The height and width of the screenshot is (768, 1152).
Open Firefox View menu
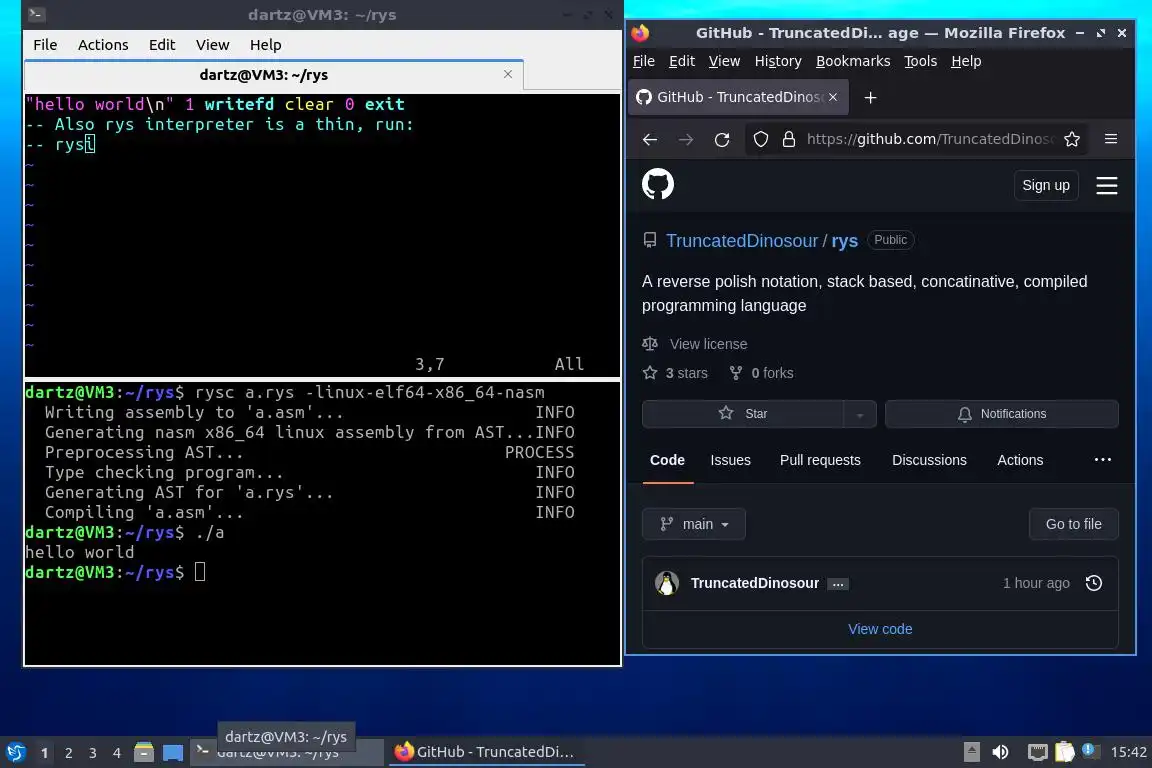tap(724, 61)
